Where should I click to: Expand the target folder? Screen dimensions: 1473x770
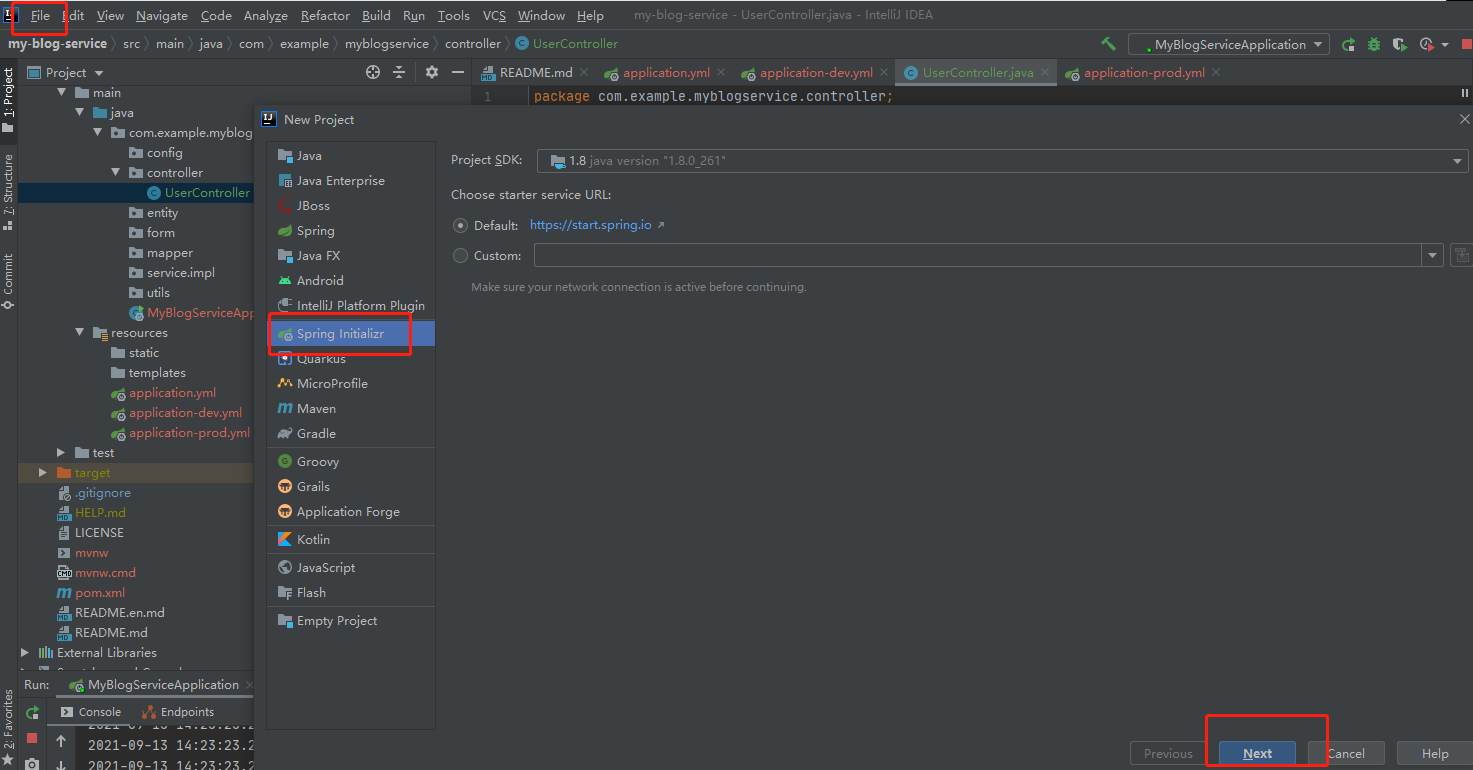(43, 473)
